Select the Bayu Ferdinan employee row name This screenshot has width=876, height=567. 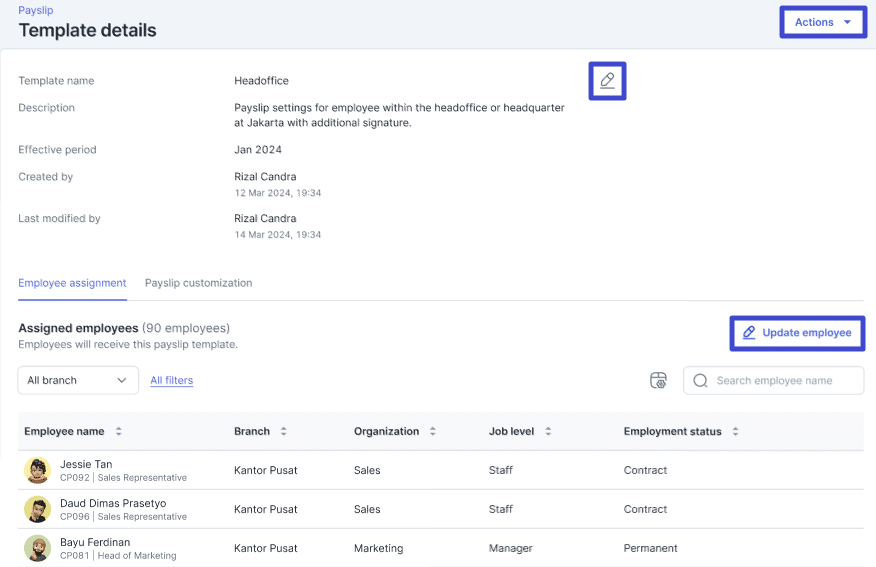(x=93, y=542)
